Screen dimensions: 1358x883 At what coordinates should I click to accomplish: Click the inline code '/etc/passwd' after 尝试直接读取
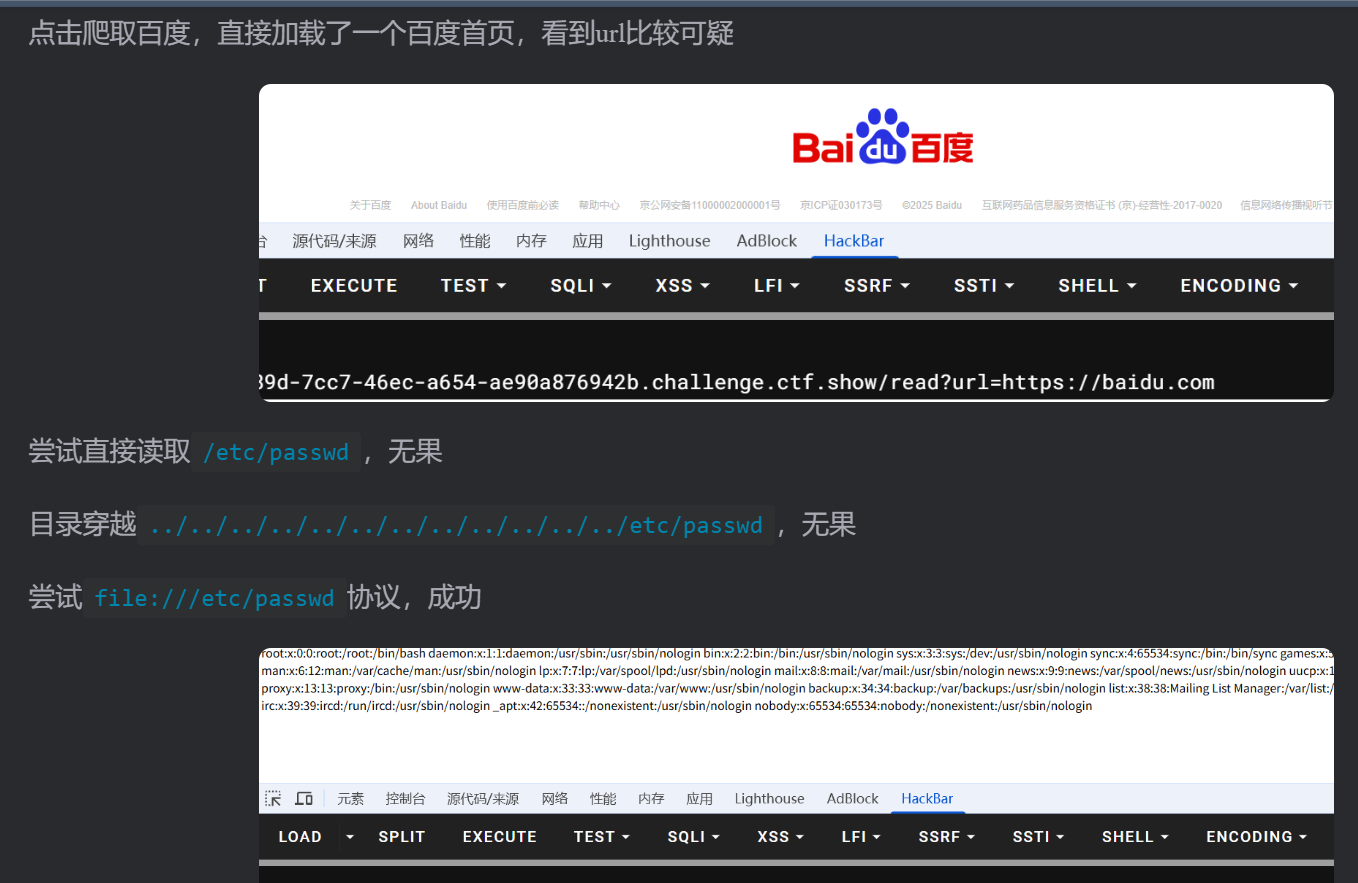click(x=276, y=452)
